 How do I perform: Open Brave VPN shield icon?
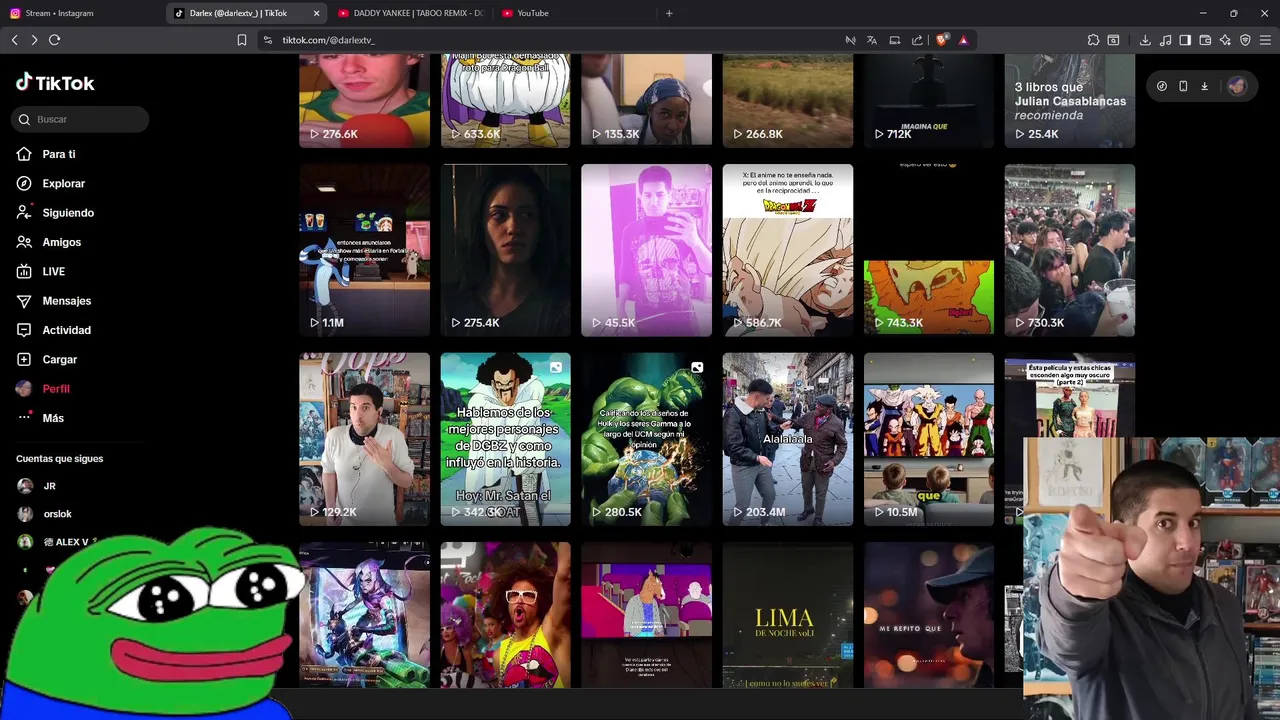click(x=1245, y=40)
